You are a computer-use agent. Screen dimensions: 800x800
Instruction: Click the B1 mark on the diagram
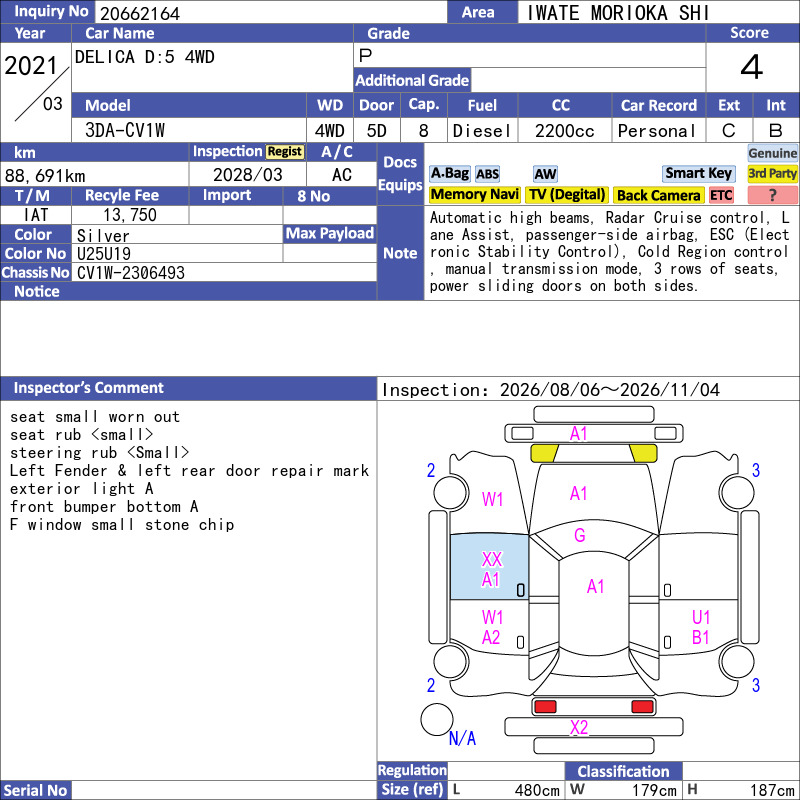[701, 637]
